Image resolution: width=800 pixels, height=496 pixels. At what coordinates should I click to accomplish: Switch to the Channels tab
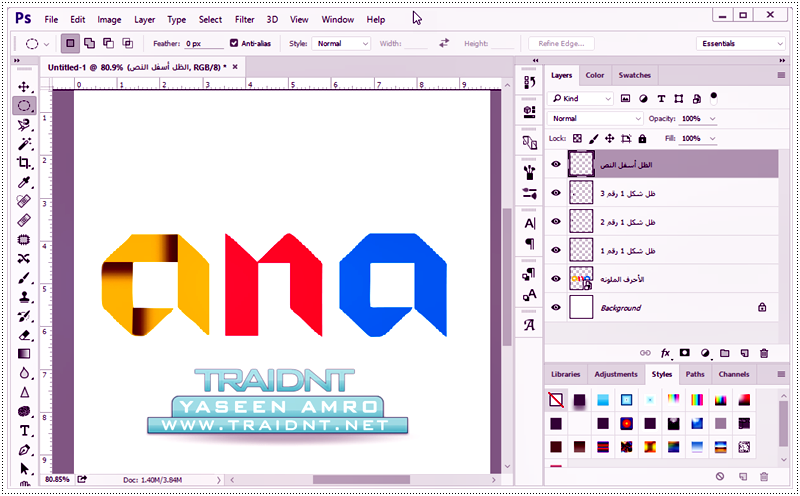(x=734, y=374)
